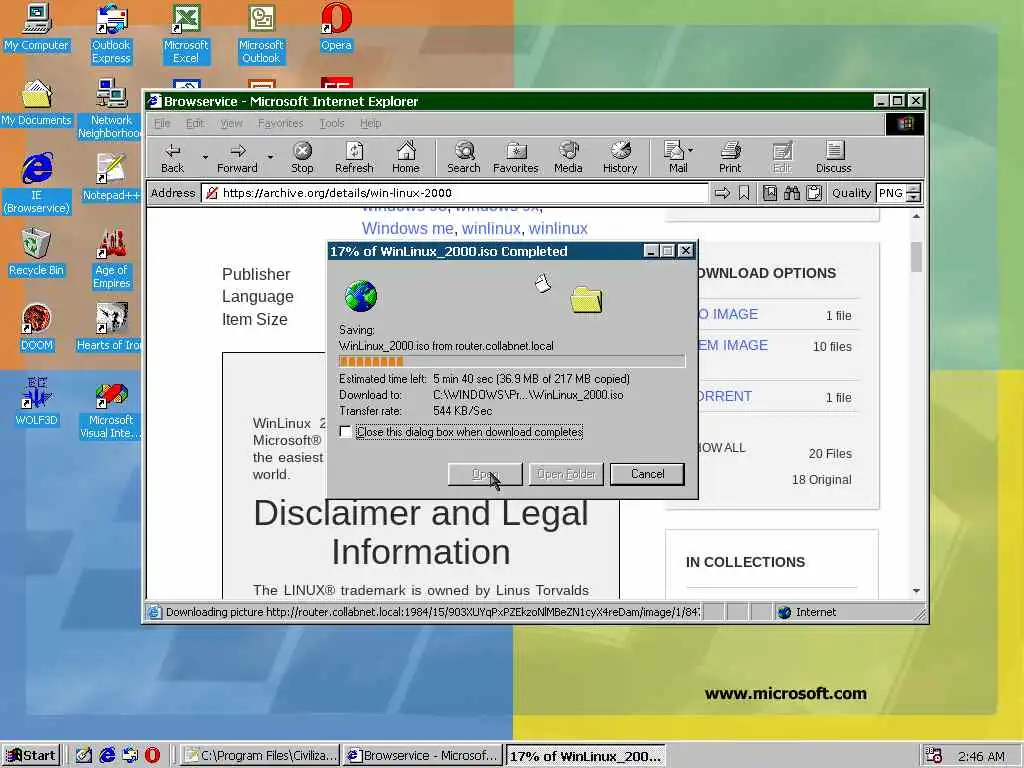Enable close dialog when download completes

click(345, 432)
